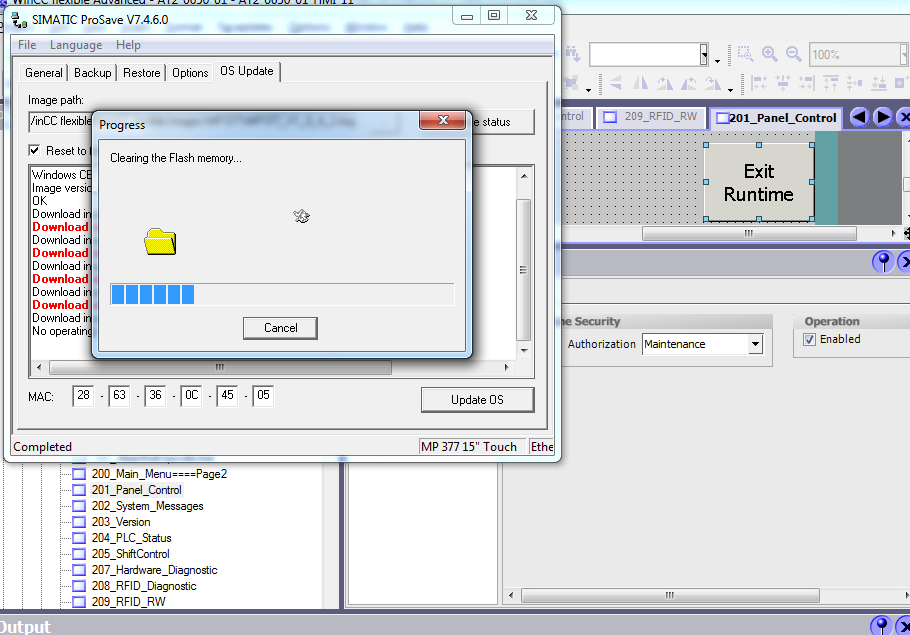Uncheck the Enabled operation checkbox
Viewport: 910px width, 635px height.
(810, 340)
